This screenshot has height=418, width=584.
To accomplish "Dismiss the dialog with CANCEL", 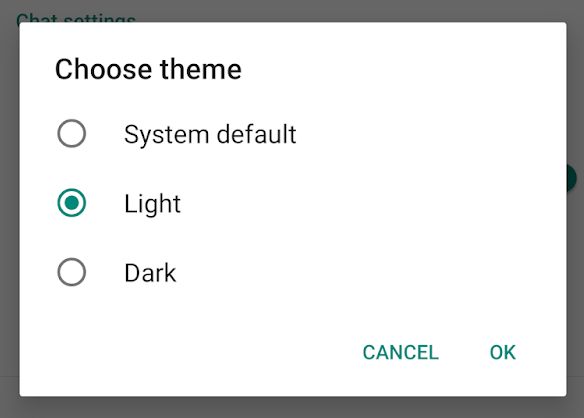I will (x=401, y=352).
